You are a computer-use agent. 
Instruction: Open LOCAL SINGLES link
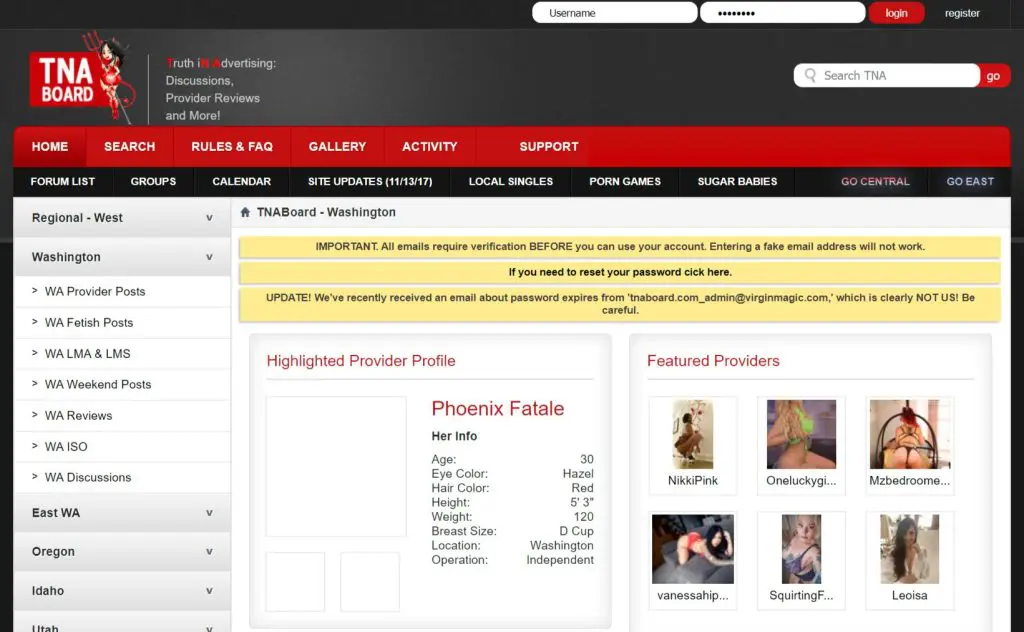511,182
